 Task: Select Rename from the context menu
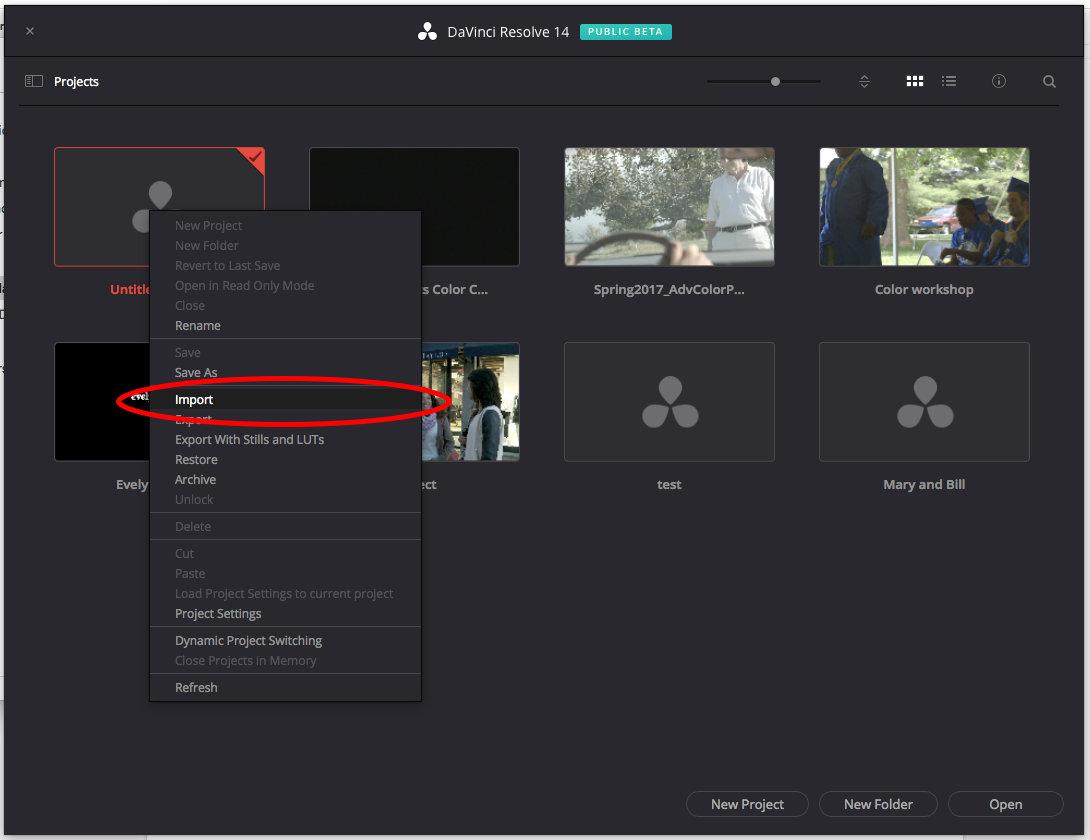(197, 325)
